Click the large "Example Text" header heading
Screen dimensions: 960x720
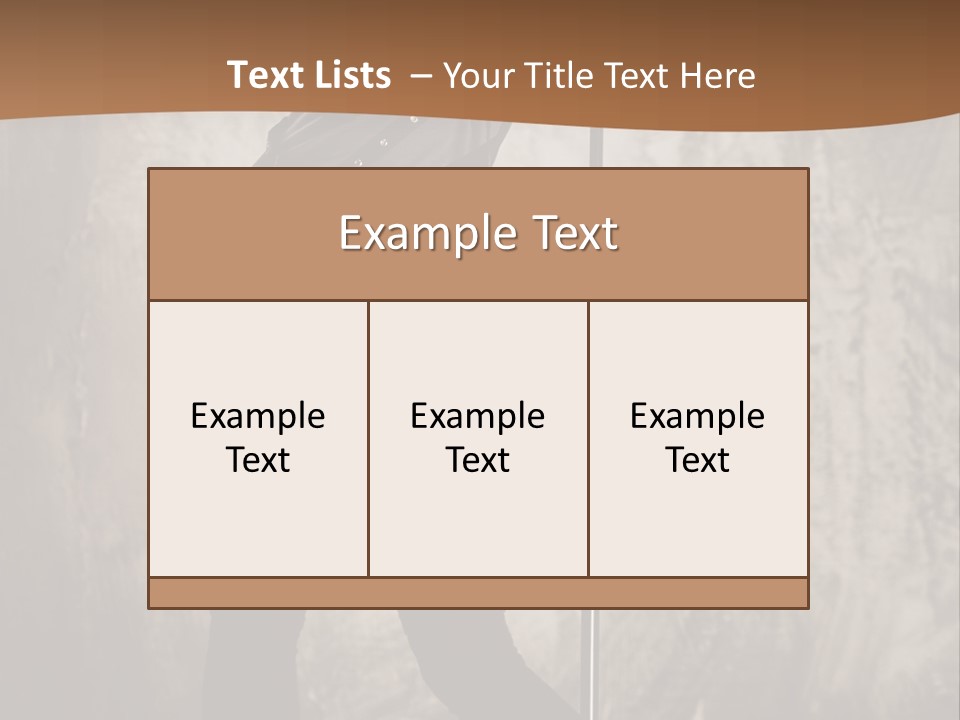click(478, 234)
